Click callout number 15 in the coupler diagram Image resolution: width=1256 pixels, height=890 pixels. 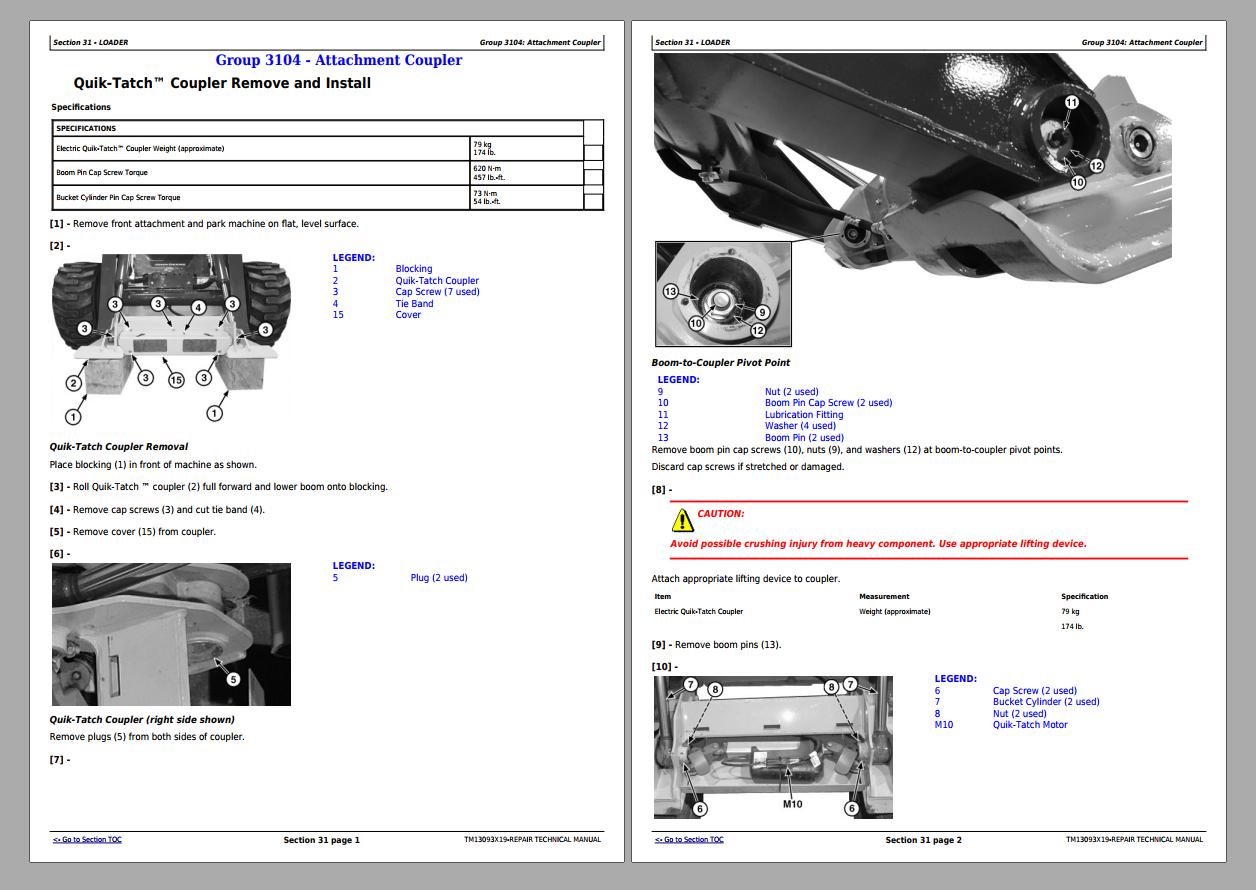[175, 380]
